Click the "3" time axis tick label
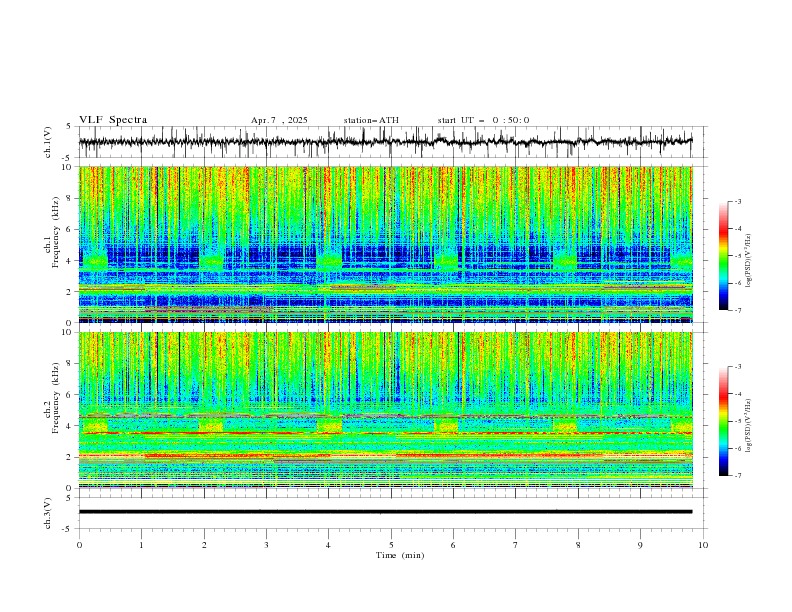The width and height of the screenshot is (792, 612). click(x=266, y=545)
